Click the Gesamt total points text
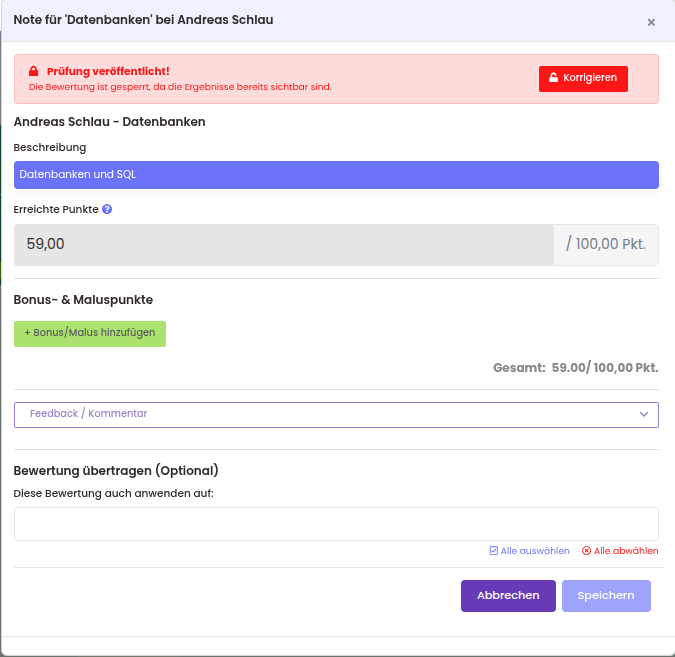675x657 pixels. coord(575,368)
